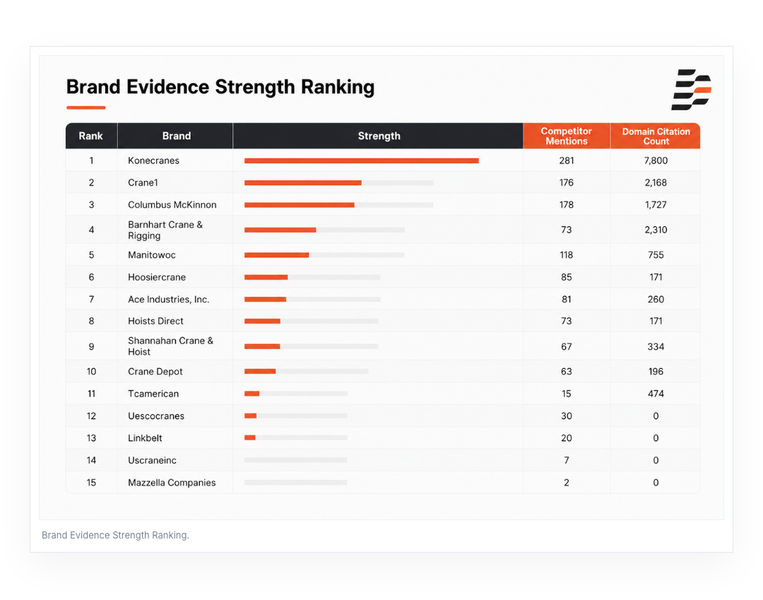Select Ace Industries, Inc. row
The image size is (763, 600).
383,299
